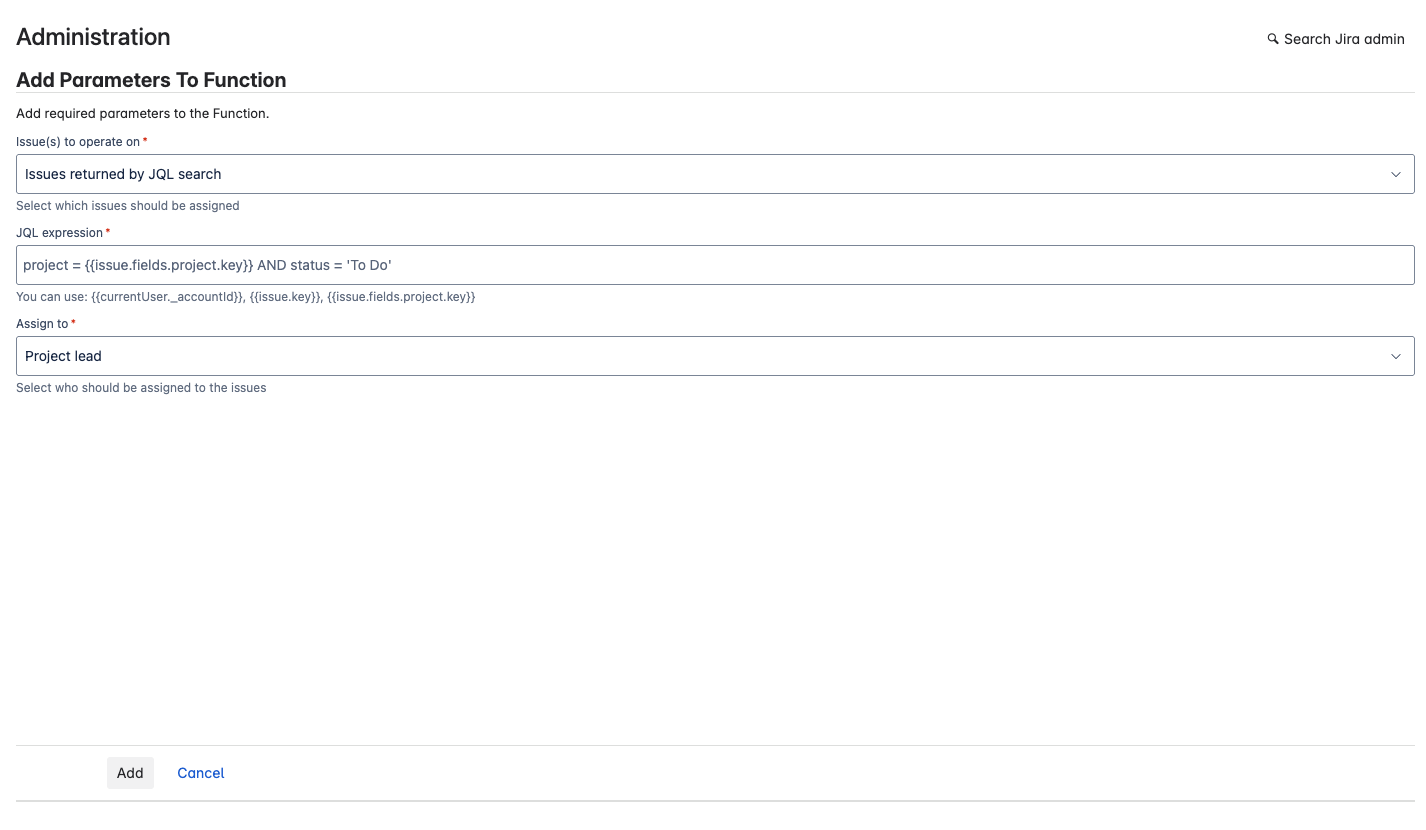Click the Assign to field label
Image resolution: width=1426 pixels, height=830 pixels.
(40, 323)
